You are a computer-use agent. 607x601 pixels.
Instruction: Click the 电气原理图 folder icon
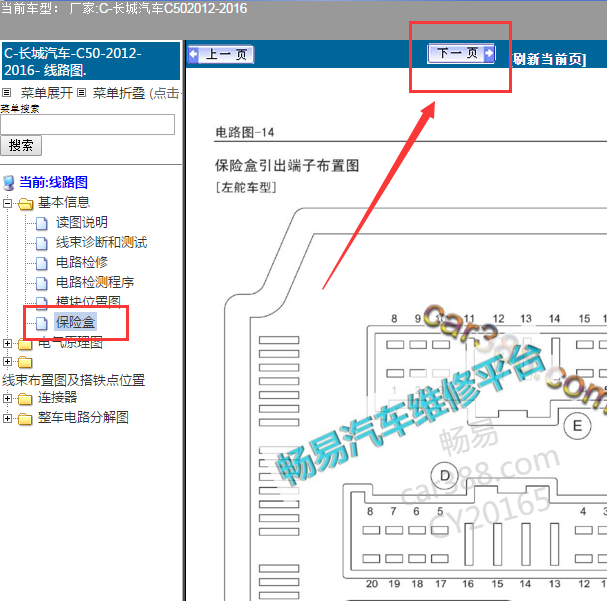(x=25, y=344)
